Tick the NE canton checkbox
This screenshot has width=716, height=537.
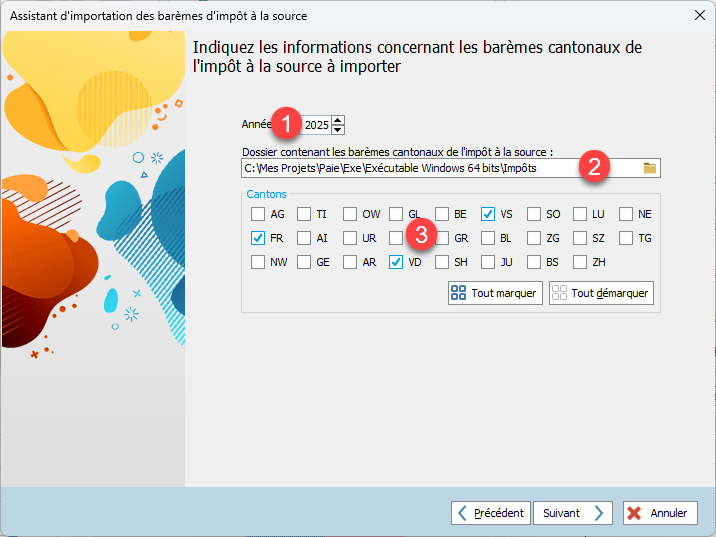tap(626, 214)
